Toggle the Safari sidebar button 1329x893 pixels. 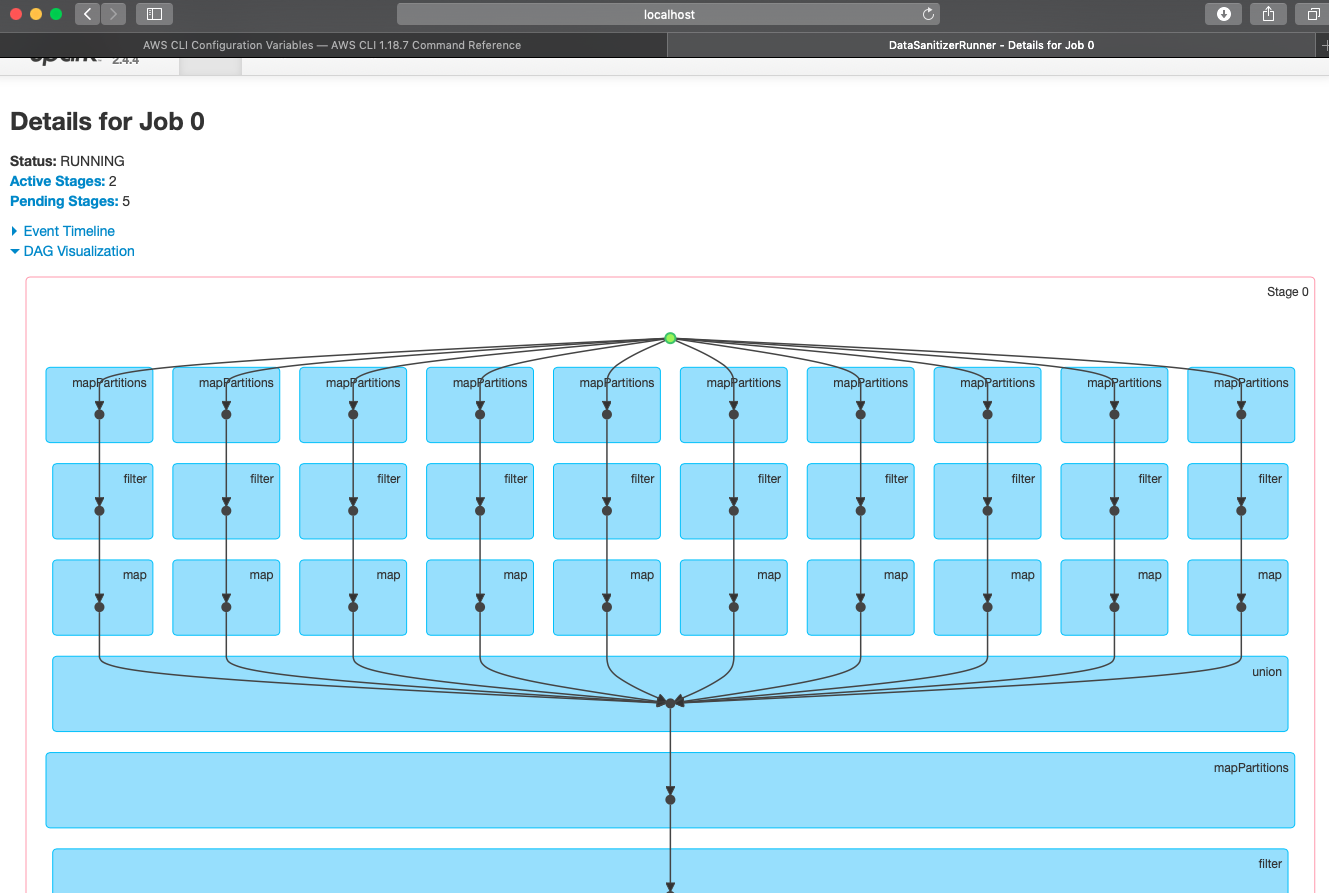pos(154,14)
